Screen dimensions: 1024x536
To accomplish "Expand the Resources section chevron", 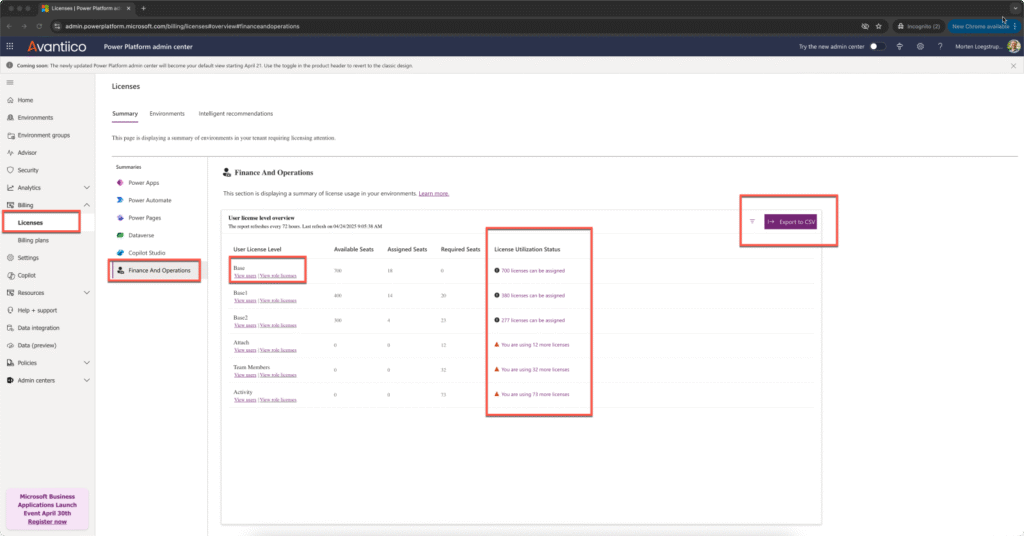I will (x=87, y=292).
